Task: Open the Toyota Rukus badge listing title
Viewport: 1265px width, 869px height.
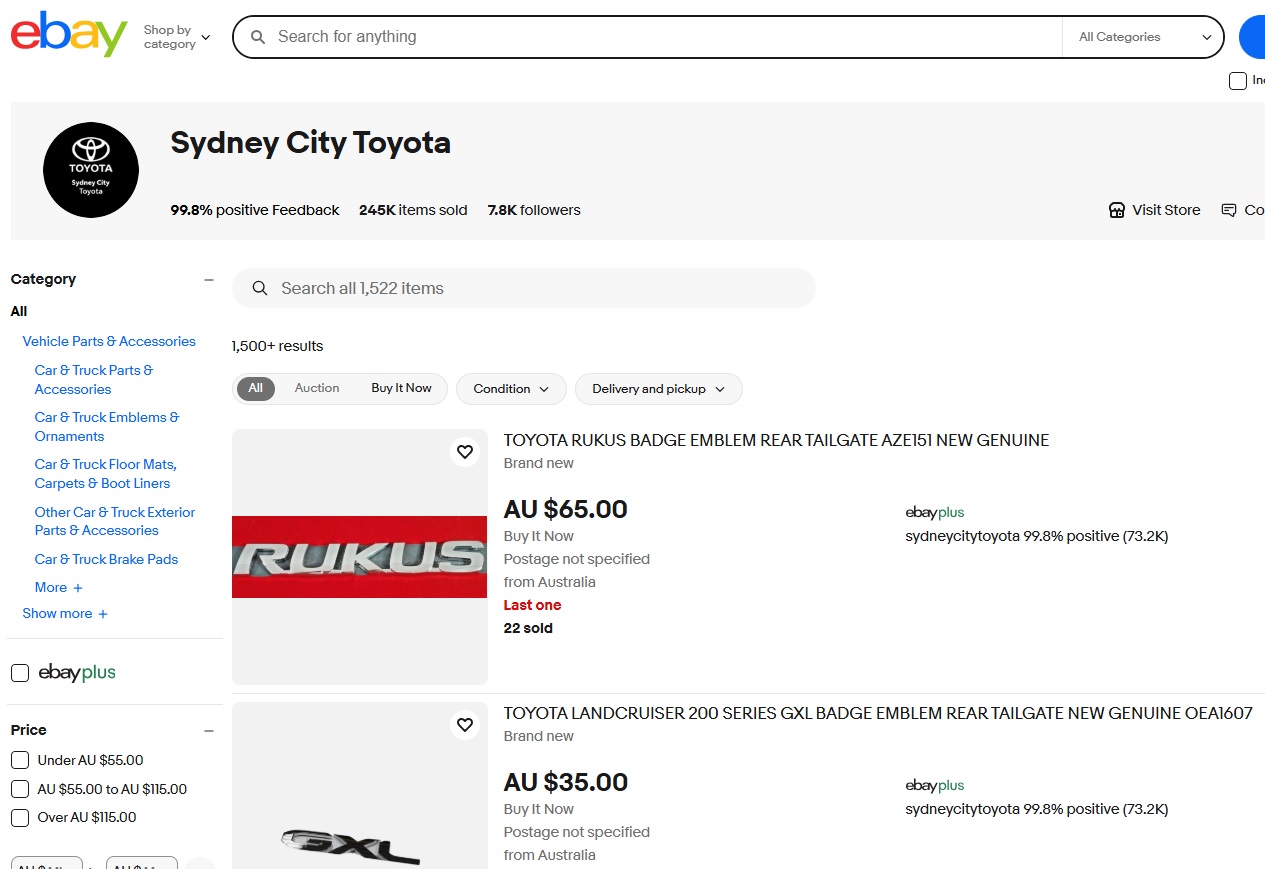Action: pos(776,440)
